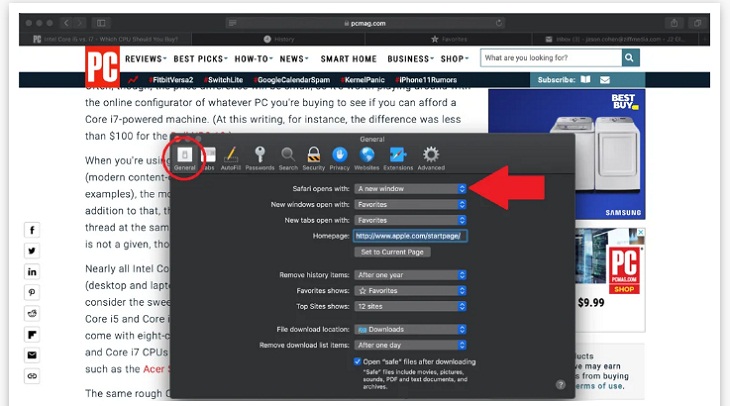Open the NEWS menu

(294, 59)
